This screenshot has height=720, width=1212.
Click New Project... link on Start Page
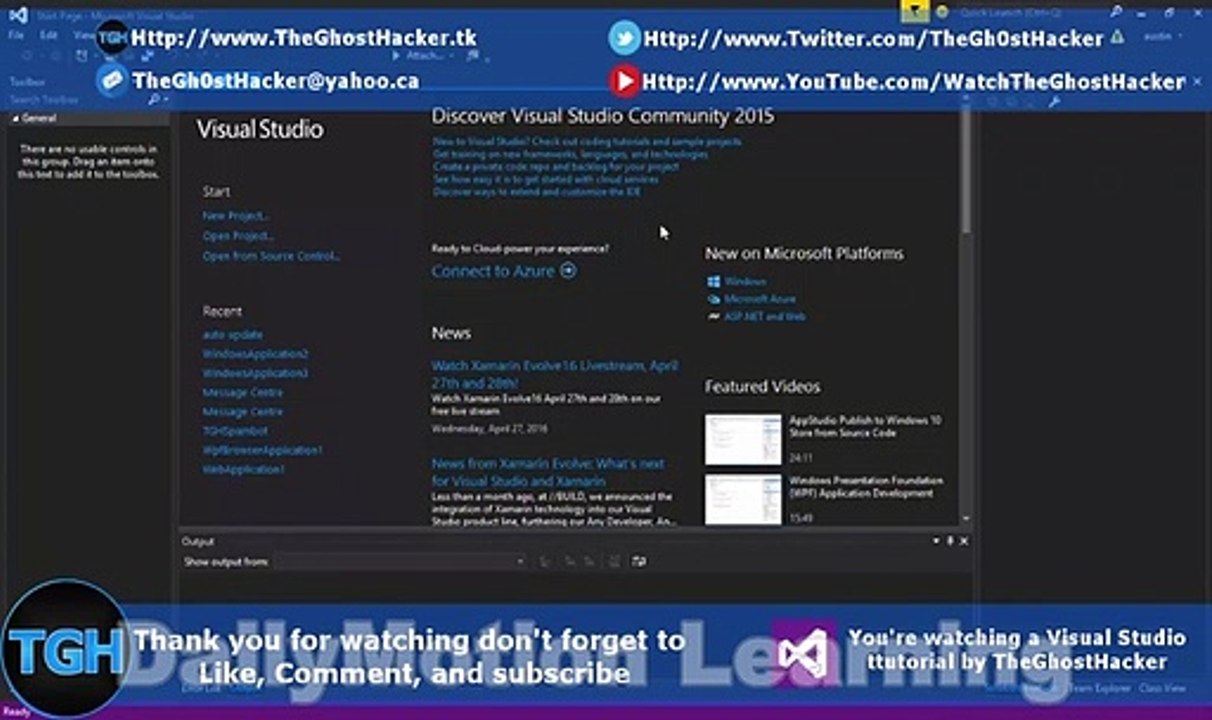pos(236,215)
